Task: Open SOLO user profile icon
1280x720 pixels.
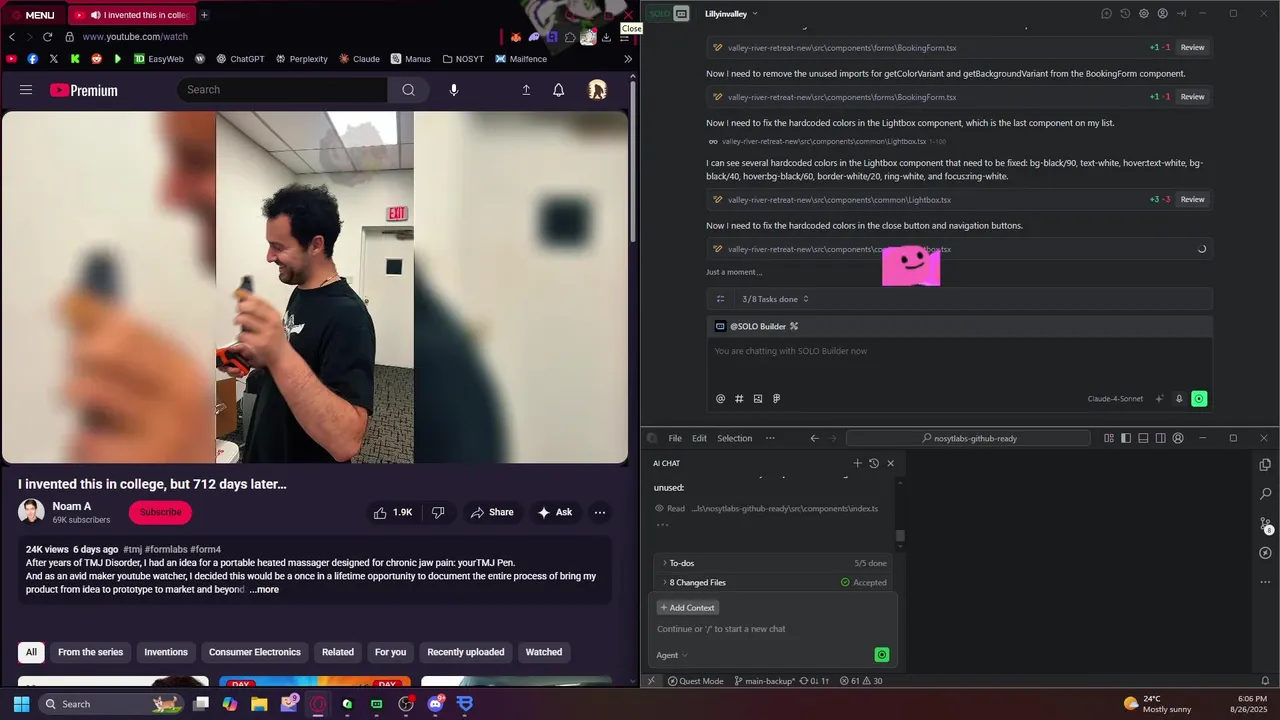Action: [1162, 14]
